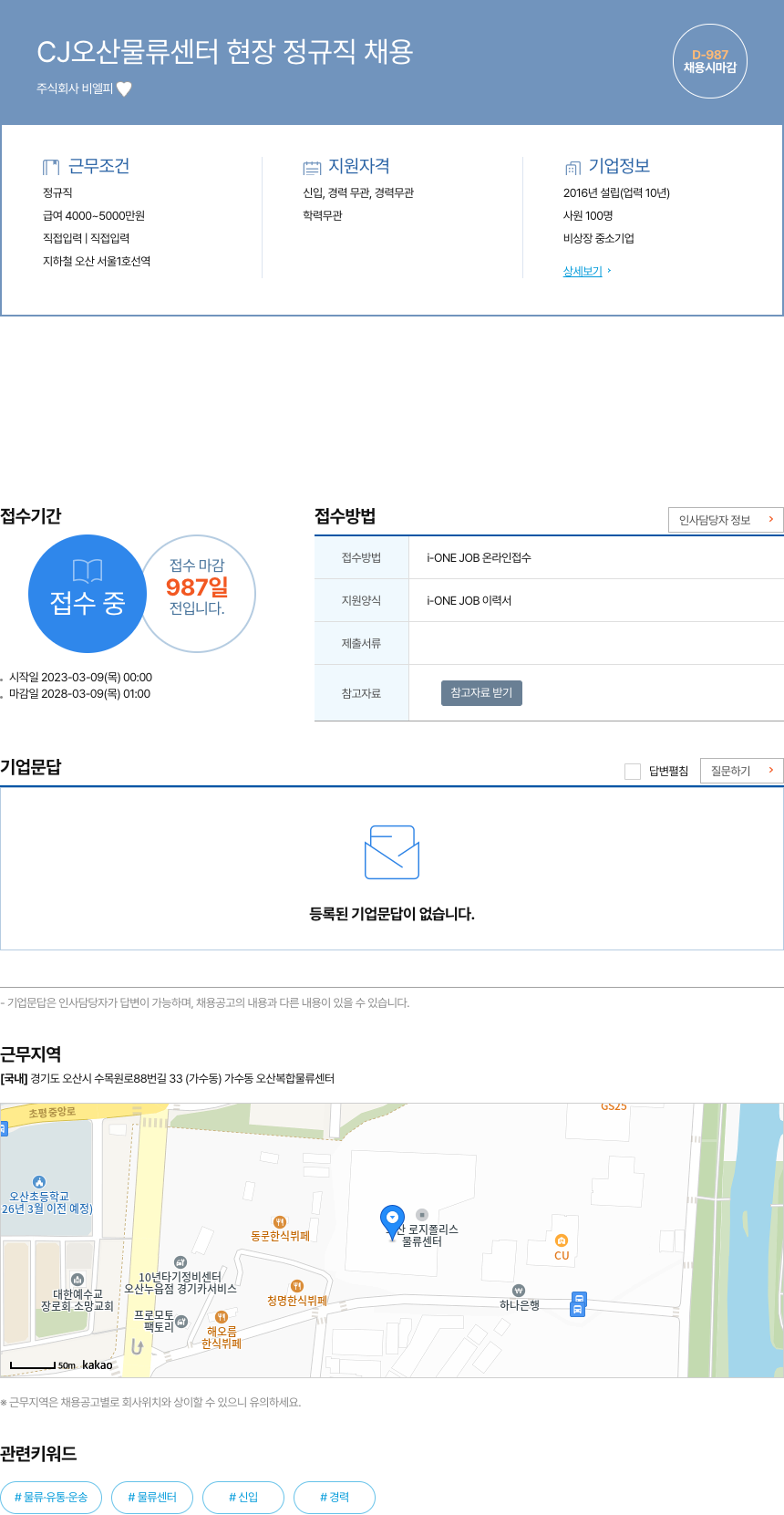Viewport: 784px width, 1515px height.
Task: Select the #물류센터 keyword tag
Action: click(152, 1497)
